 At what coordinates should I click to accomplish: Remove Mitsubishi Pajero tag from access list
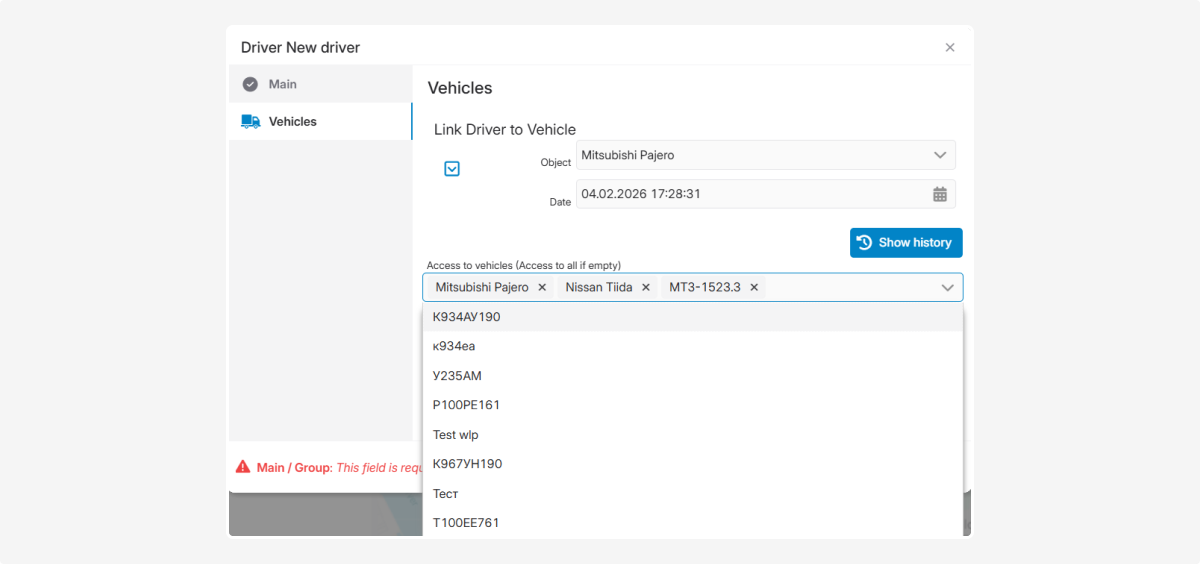pos(542,287)
